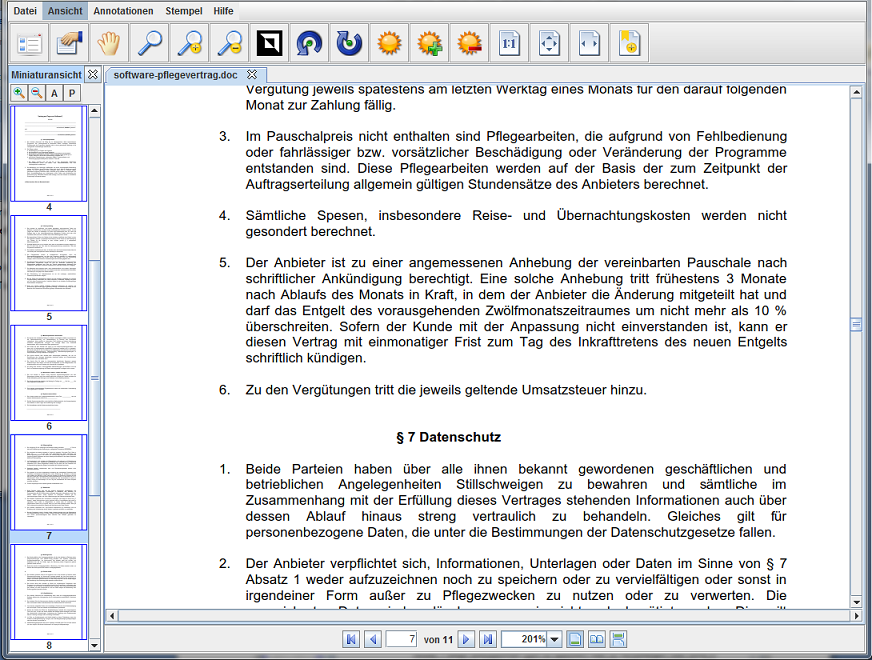Select page 5 thumbnail

[x=48, y=263]
